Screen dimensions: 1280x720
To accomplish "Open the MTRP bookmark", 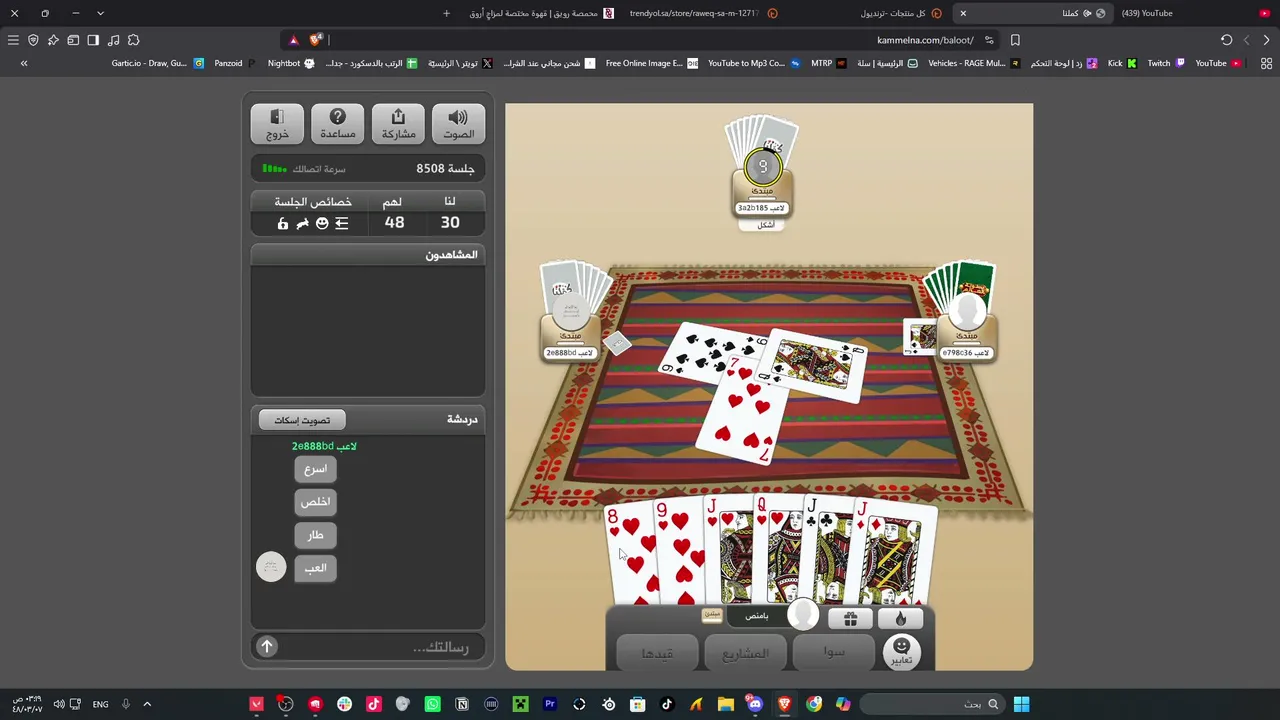I will pos(827,63).
